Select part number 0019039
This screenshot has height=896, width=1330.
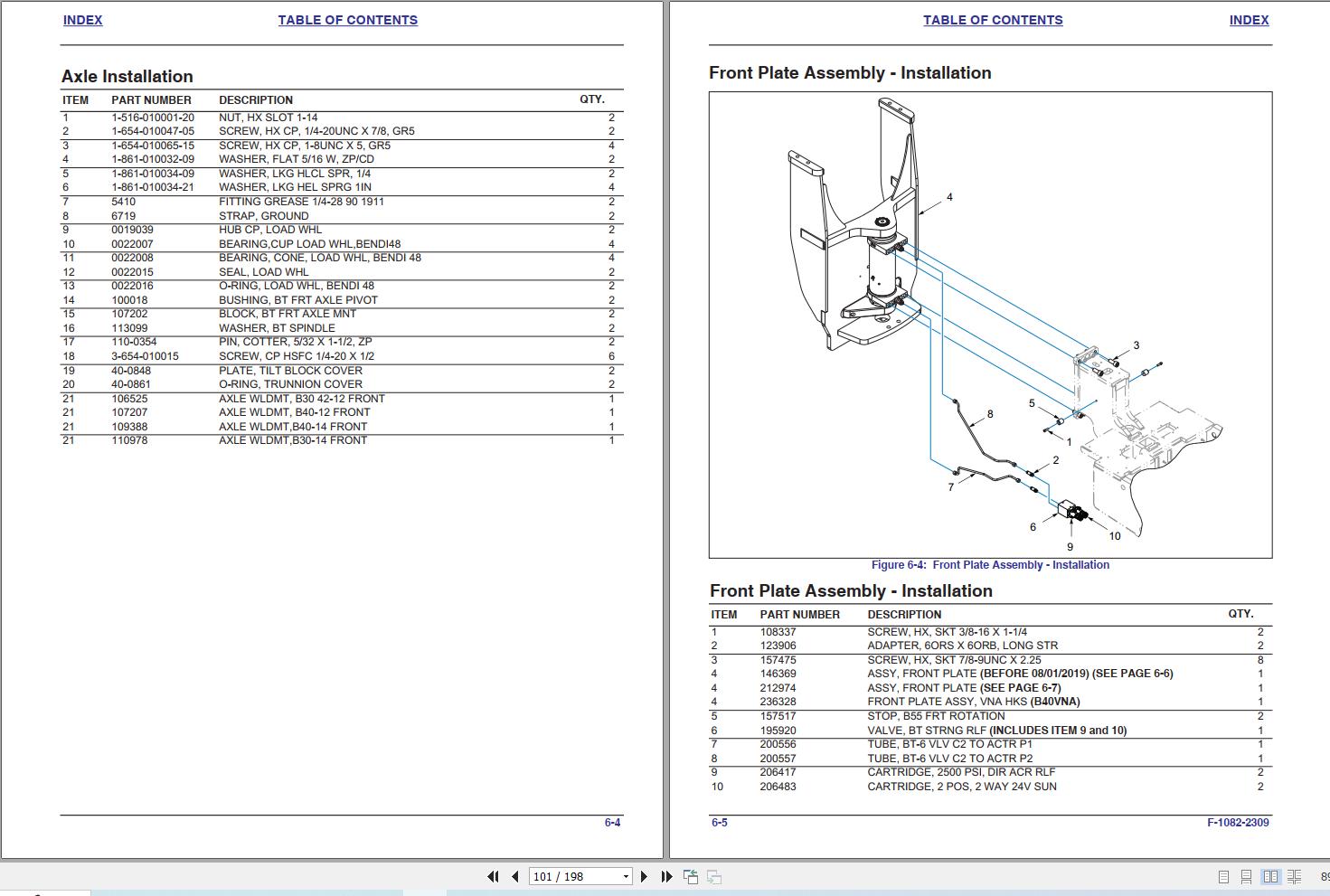[x=133, y=230]
